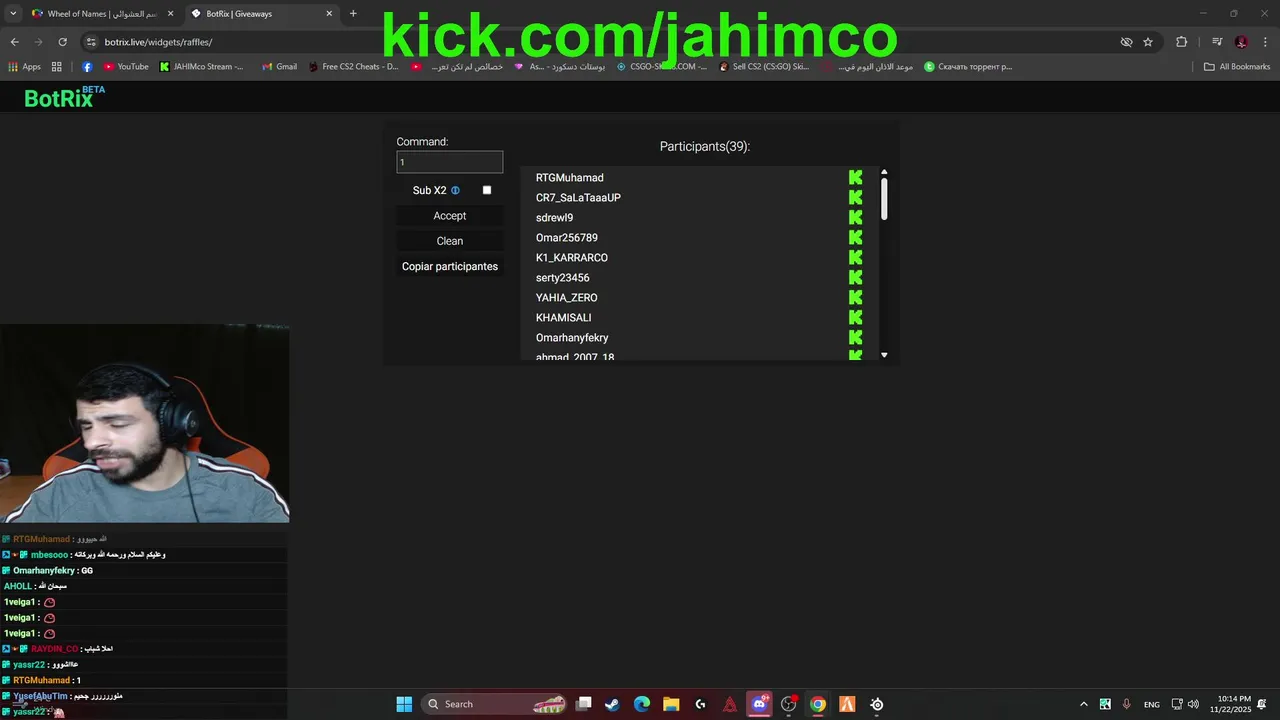
Task: Click the Kick icon next to sdrewl9
Action: pos(855,217)
